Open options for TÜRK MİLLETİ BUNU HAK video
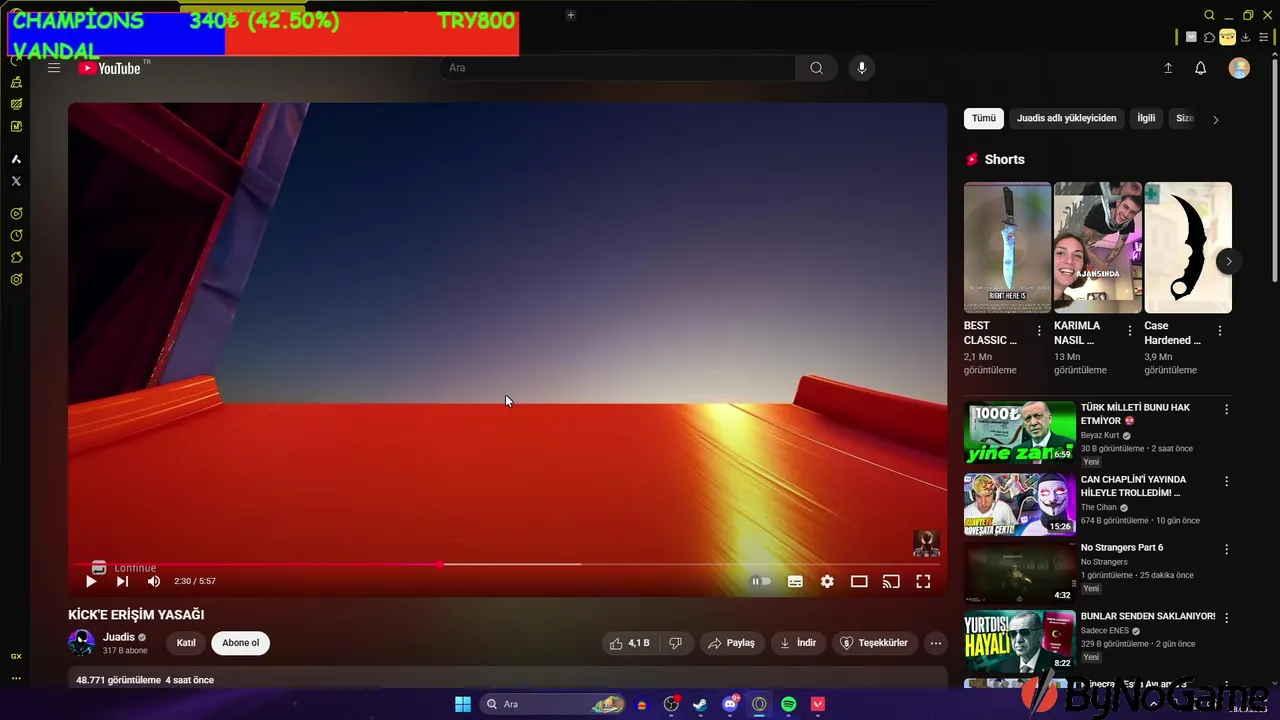The width and height of the screenshot is (1280, 720). [1226, 409]
